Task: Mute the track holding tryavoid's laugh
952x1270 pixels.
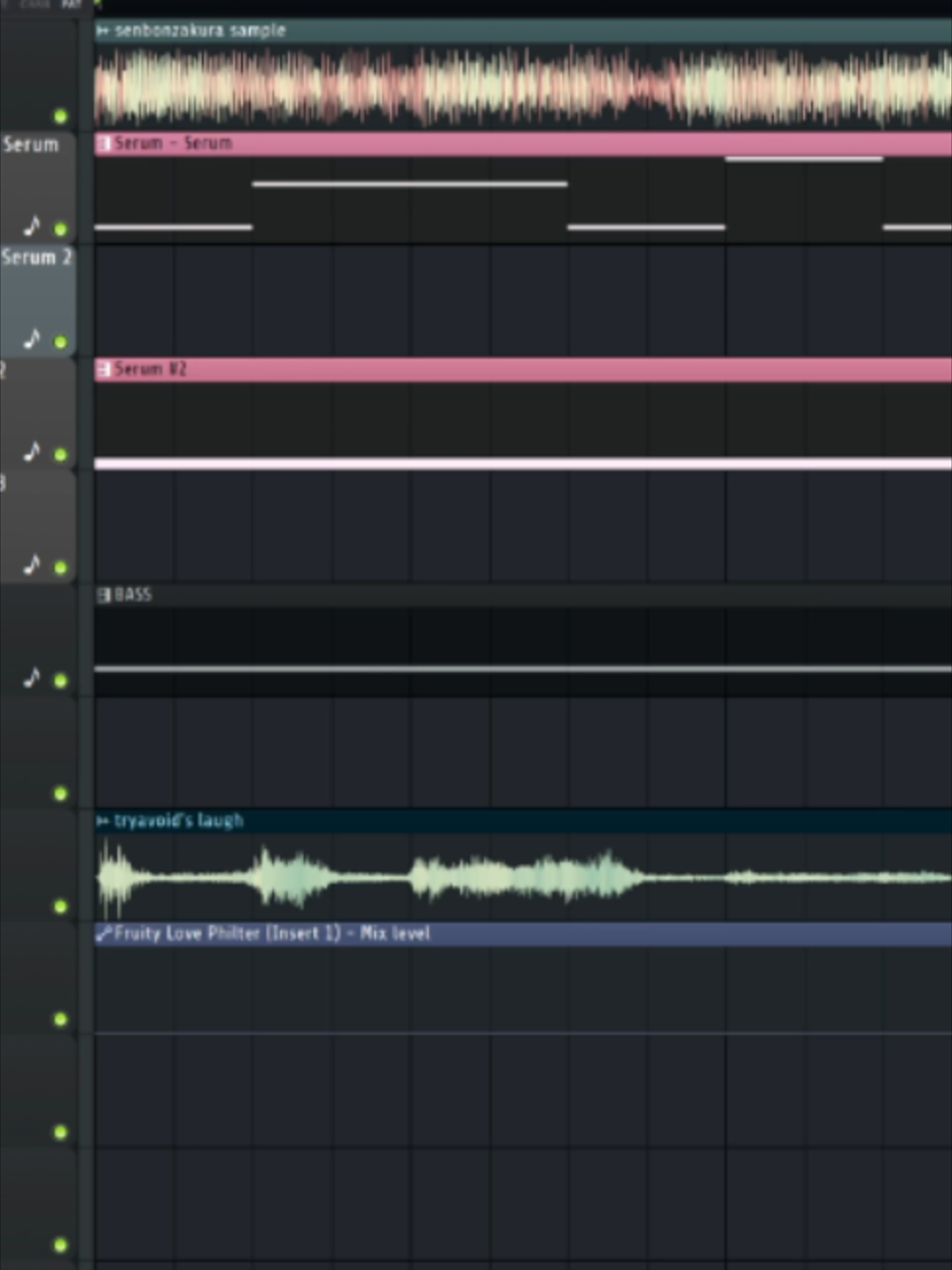Action: (x=61, y=906)
